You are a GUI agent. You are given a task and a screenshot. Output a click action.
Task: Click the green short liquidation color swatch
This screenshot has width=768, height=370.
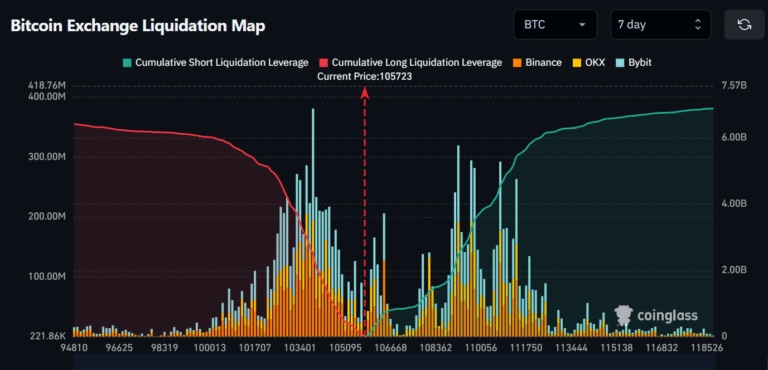127,63
